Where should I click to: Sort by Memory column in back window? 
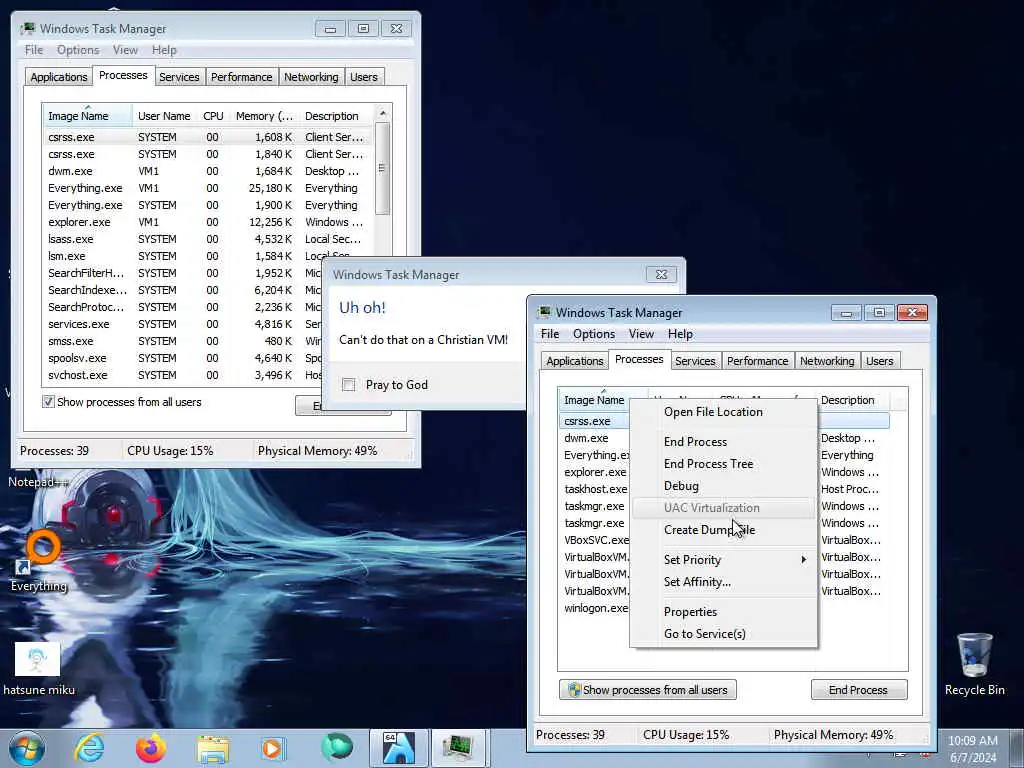pyautogui.click(x=264, y=116)
